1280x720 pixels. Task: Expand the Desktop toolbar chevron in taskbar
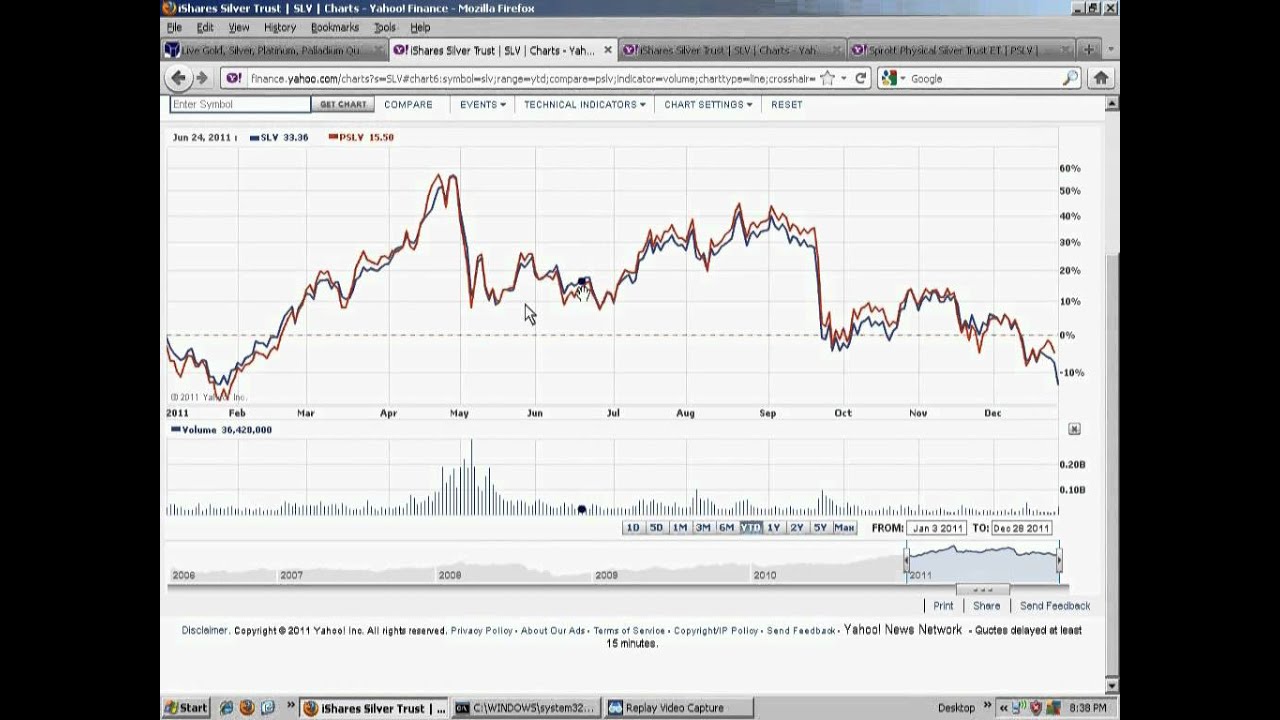tap(987, 706)
